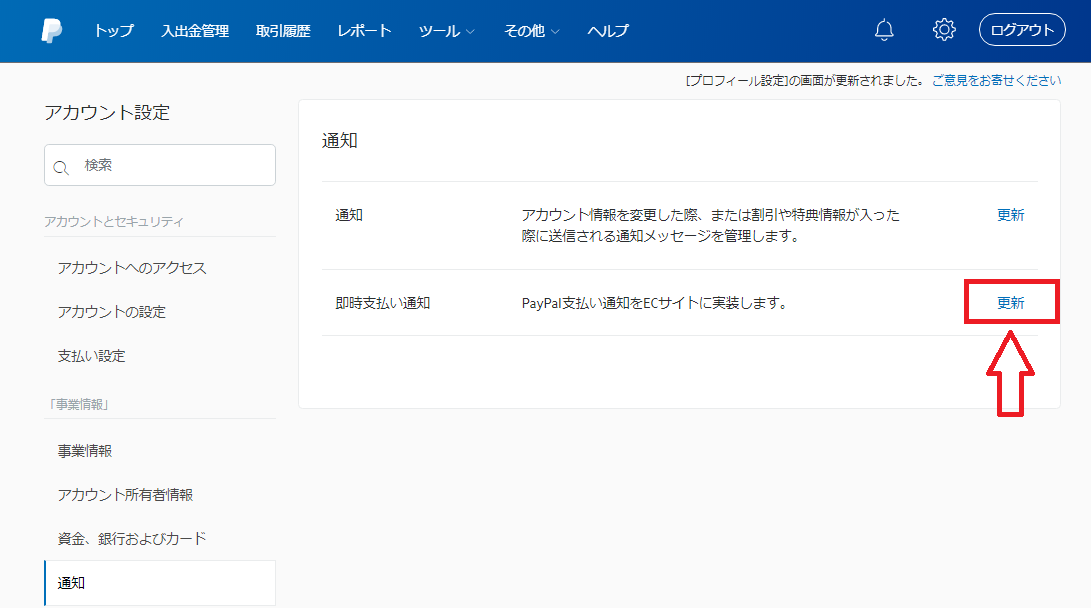
Task: Select the active 通知 sidebar item
Action: click(160, 583)
